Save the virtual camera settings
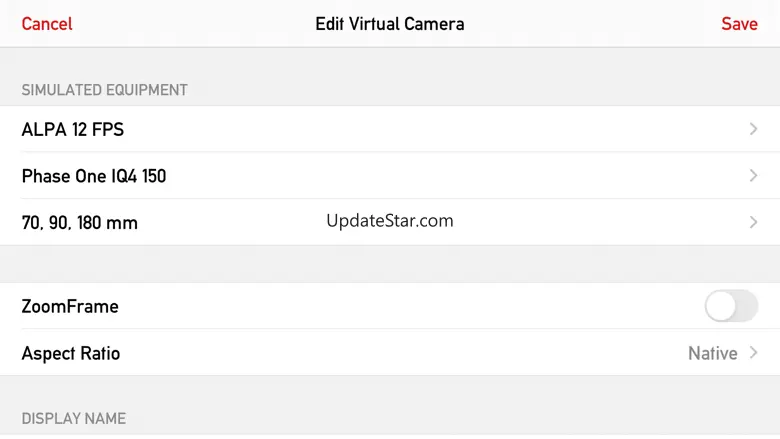 (x=739, y=24)
